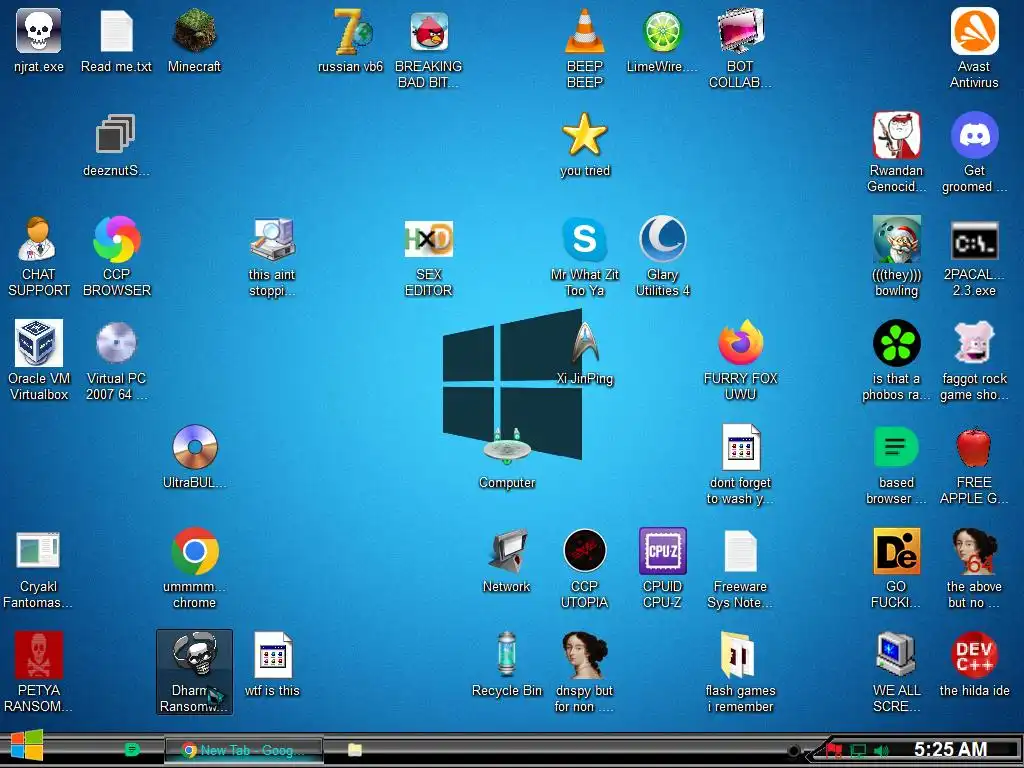Click the green chat icon in taskbar
Screen dimensions: 1024x768
[x=132, y=750]
